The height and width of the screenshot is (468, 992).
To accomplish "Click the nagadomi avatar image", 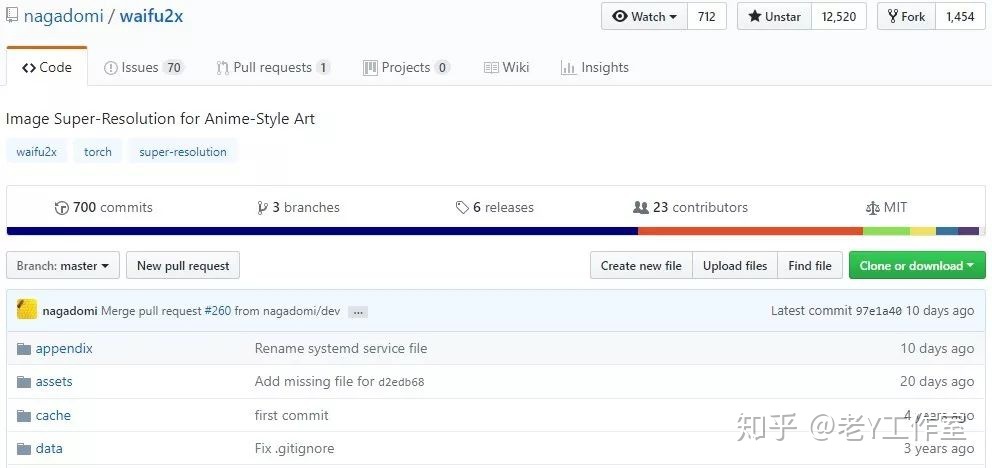I will click(27, 309).
